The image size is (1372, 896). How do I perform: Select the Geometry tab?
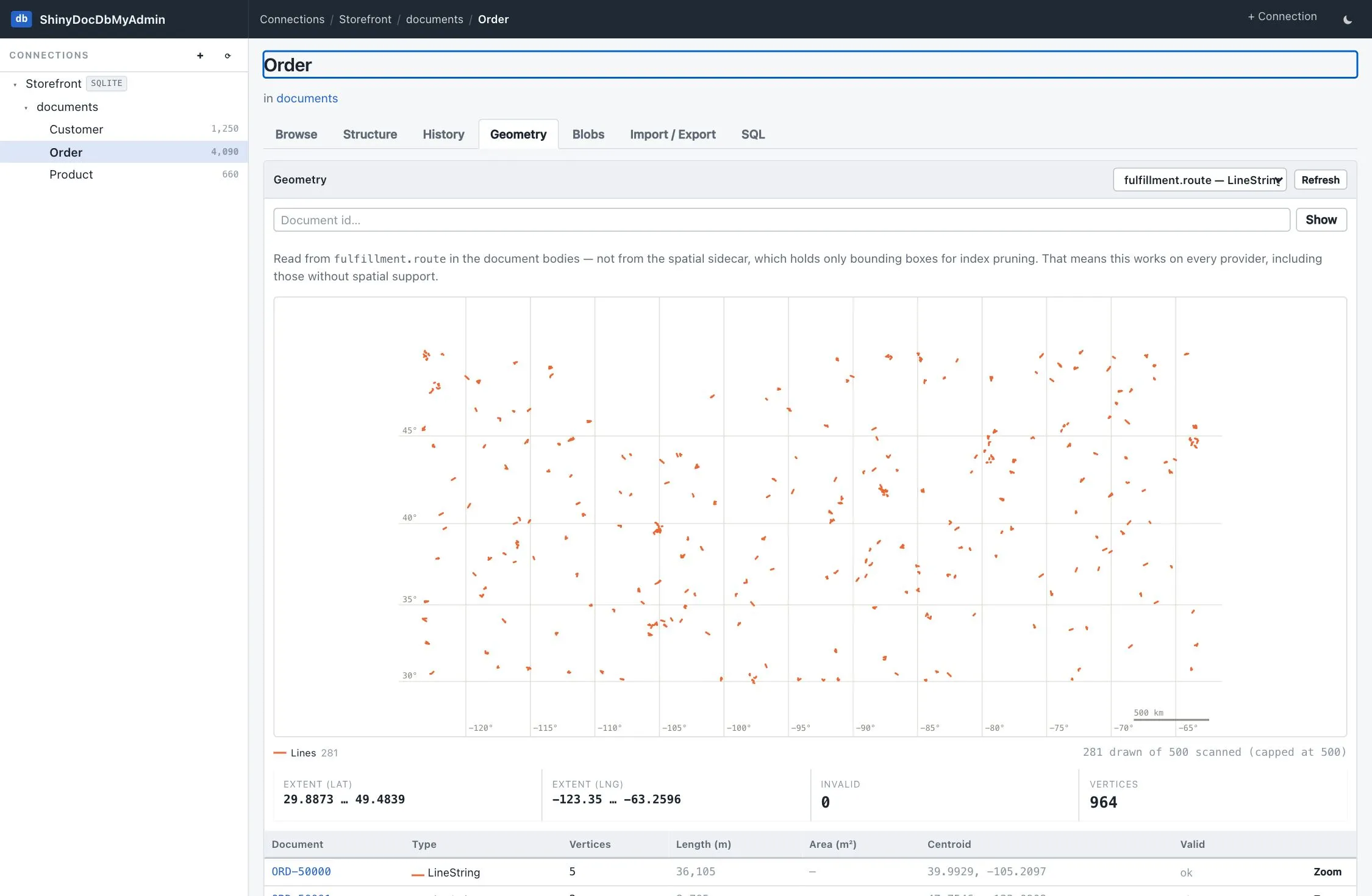(x=518, y=134)
